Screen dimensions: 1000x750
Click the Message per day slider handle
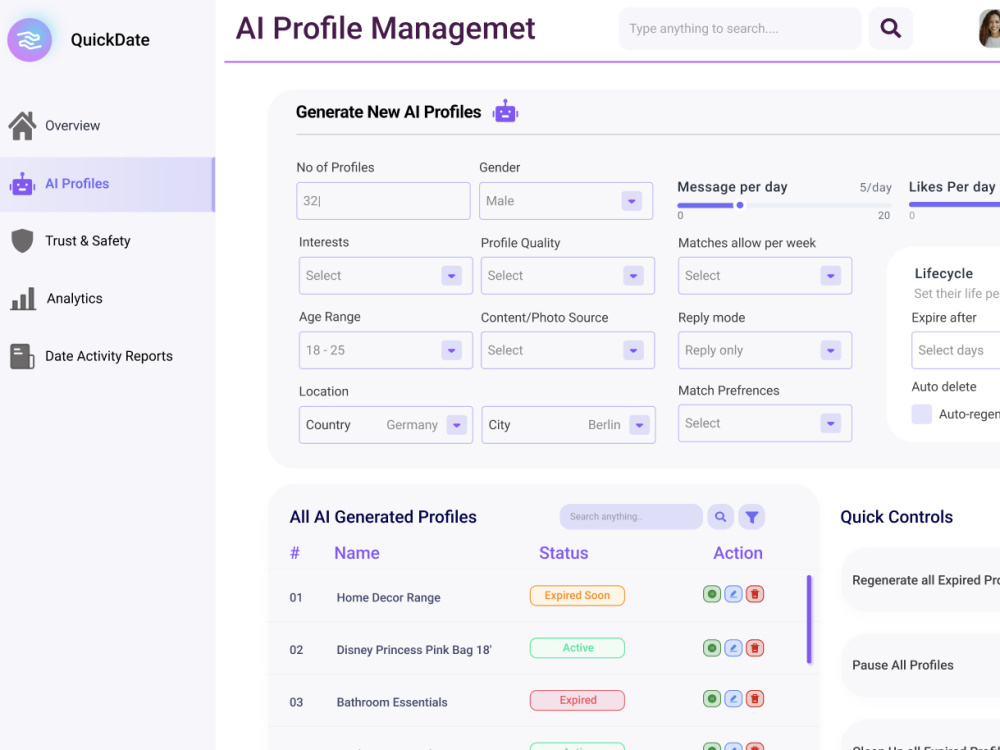coord(740,205)
